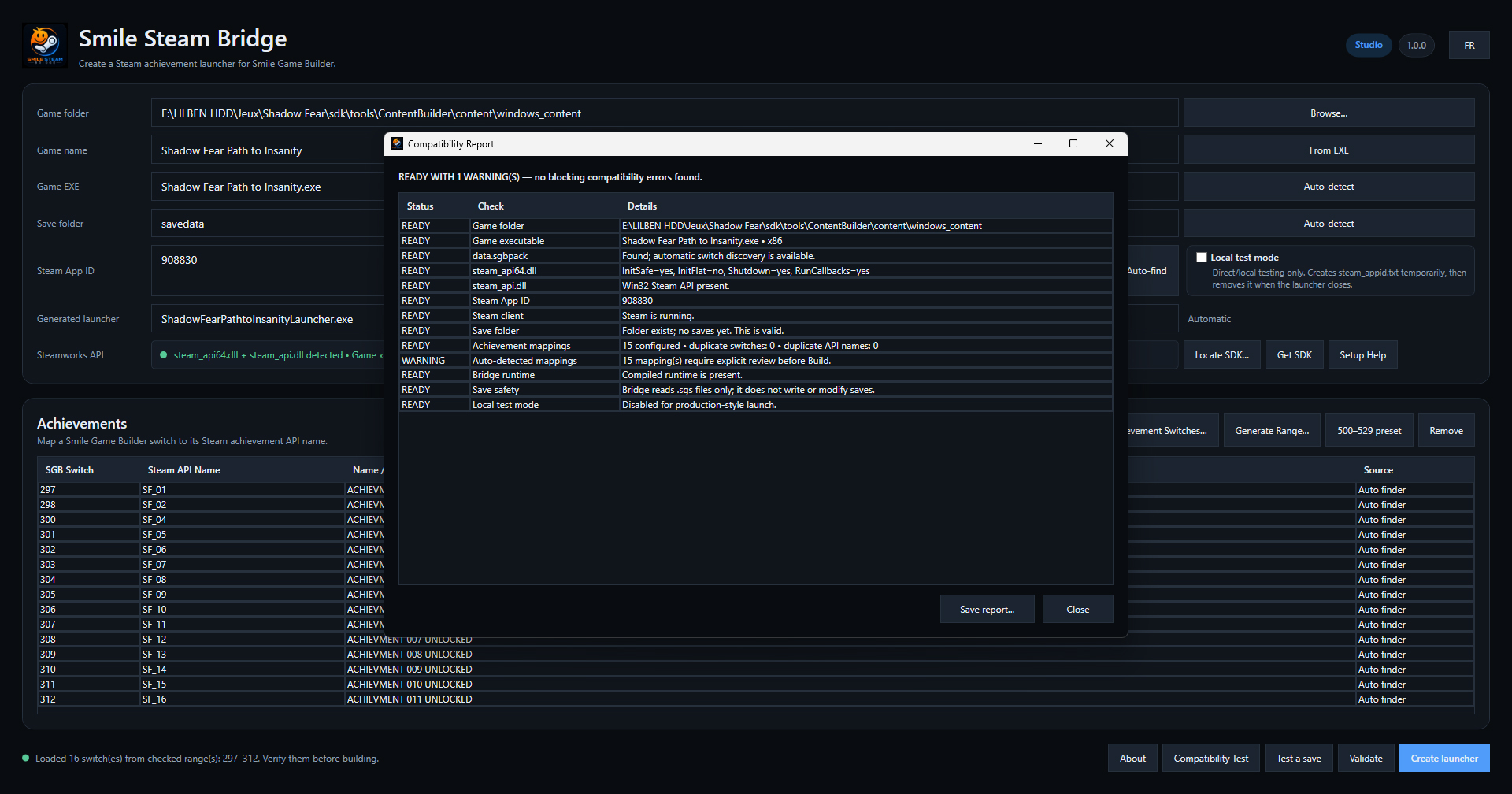
Task: Select the WARNING Auto-detected mappings row
Action: point(756,360)
